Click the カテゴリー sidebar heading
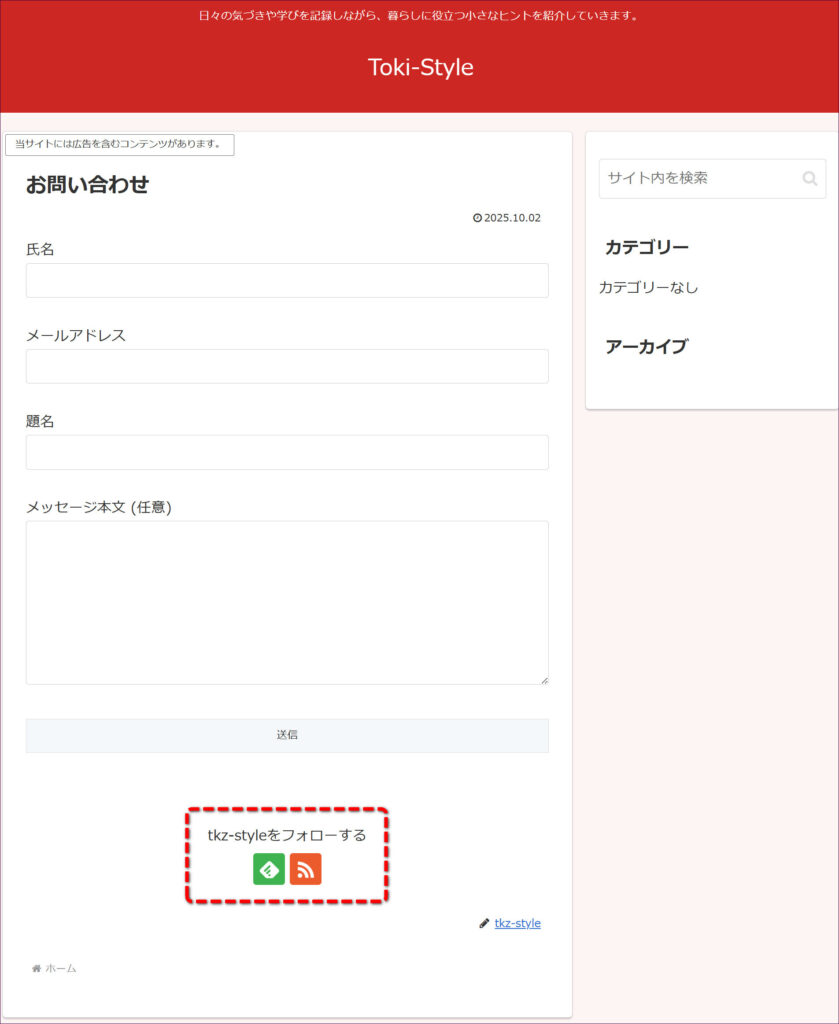Image resolution: width=839 pixels, height=1024 pixels. tap(647, 247)
